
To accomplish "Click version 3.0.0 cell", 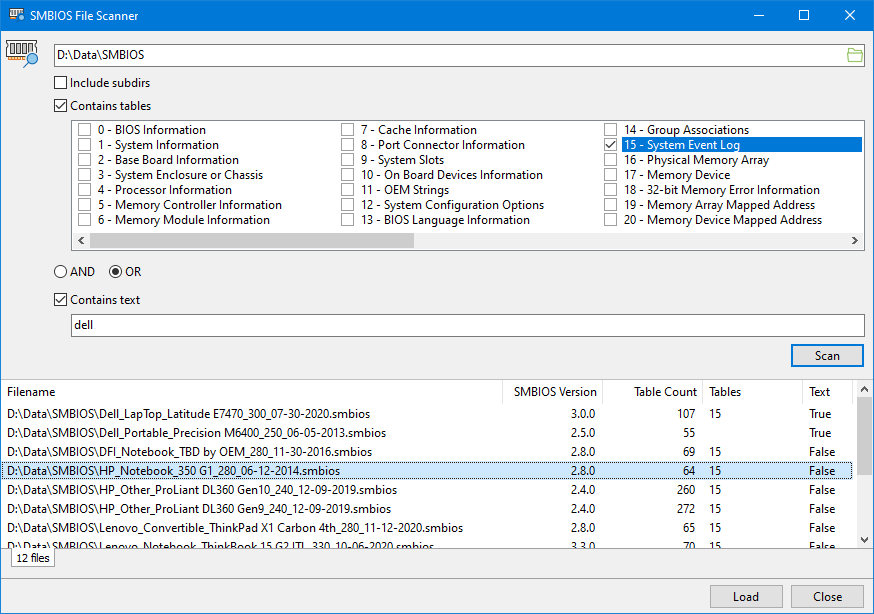I will [x=582, y=414].
